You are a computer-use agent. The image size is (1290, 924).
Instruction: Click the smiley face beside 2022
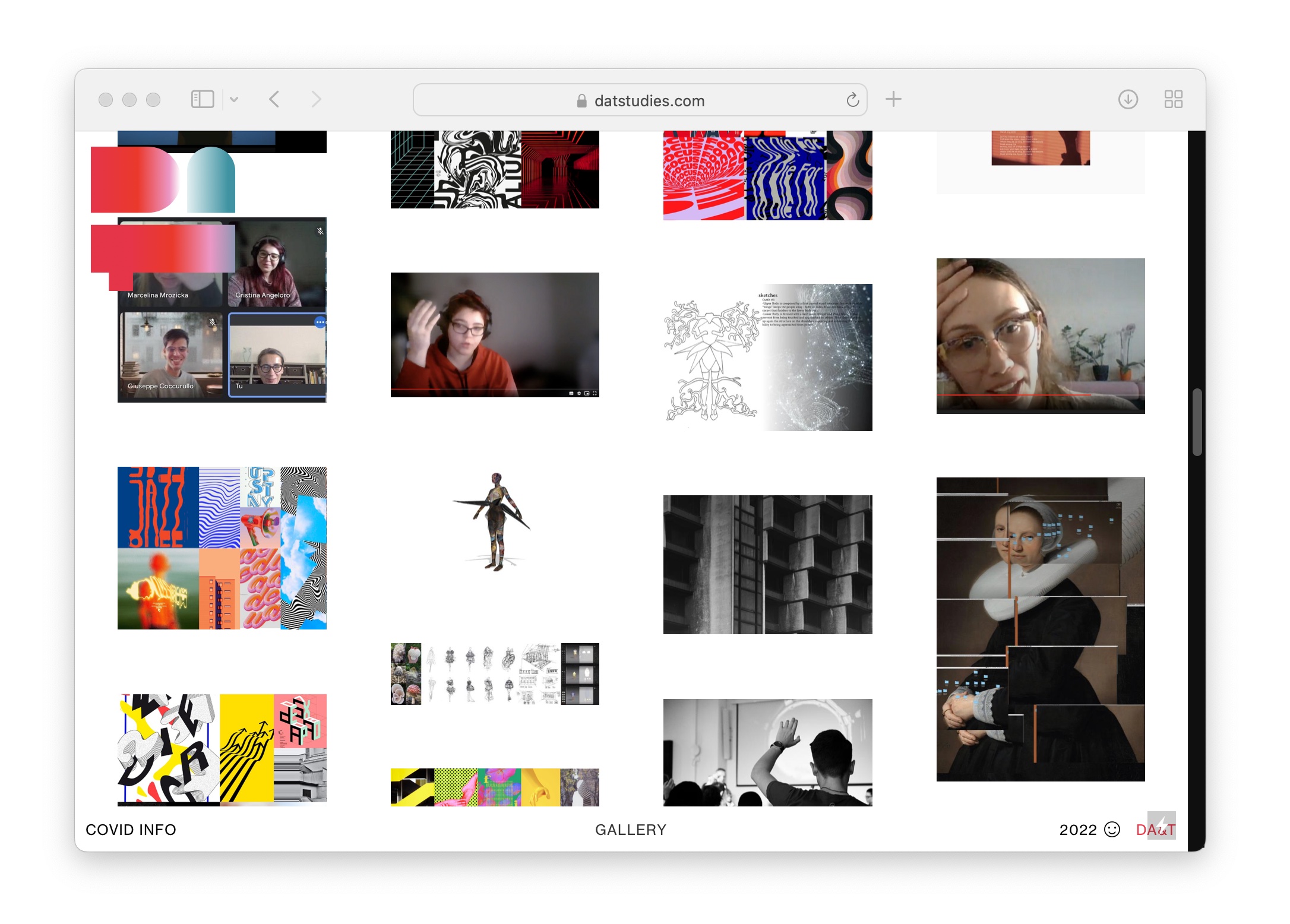click(x=1112, y=829)
